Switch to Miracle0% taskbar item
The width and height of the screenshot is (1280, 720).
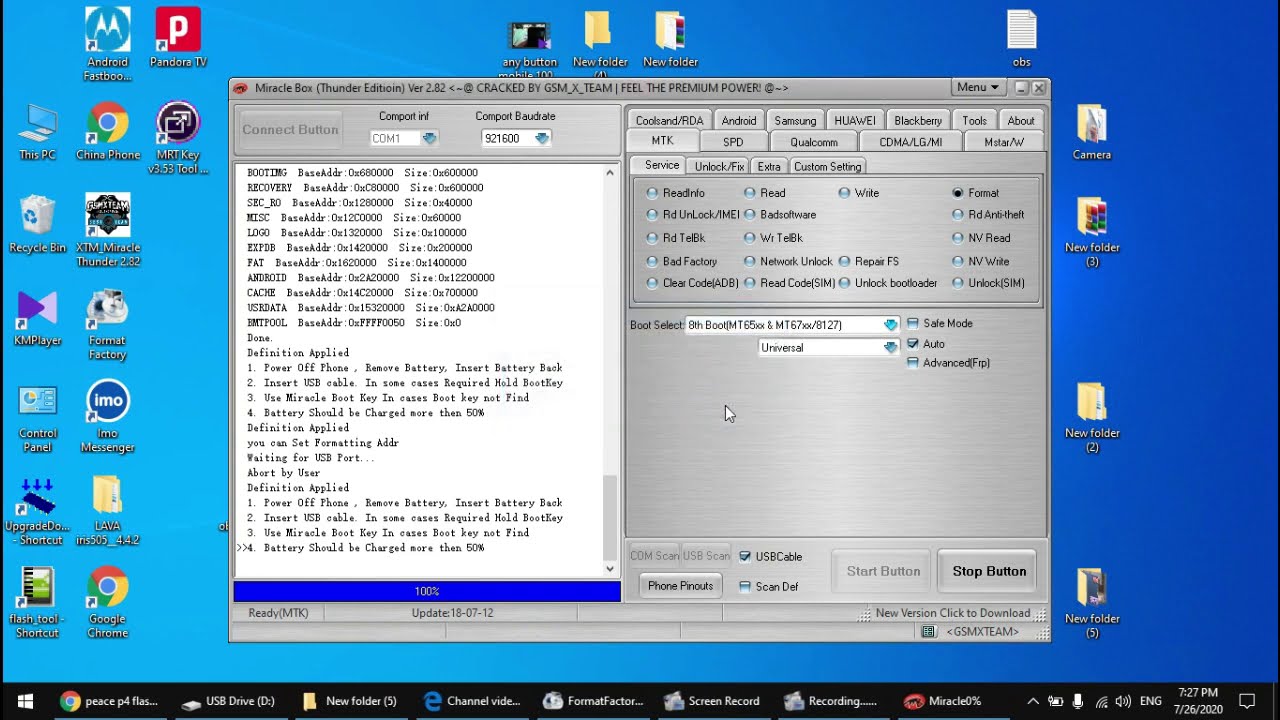(x=943, y=701)
